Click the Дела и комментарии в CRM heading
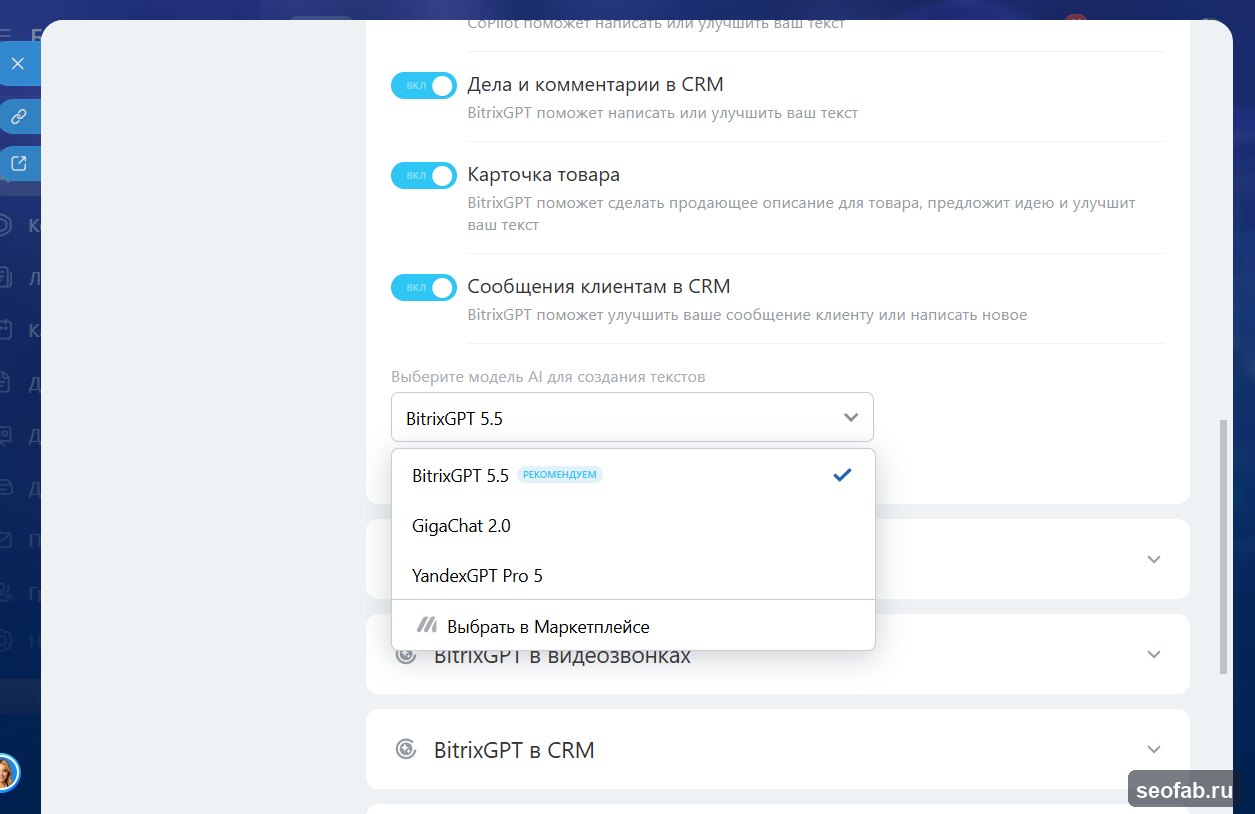1255x814 pixels. (x=595, y=84)
